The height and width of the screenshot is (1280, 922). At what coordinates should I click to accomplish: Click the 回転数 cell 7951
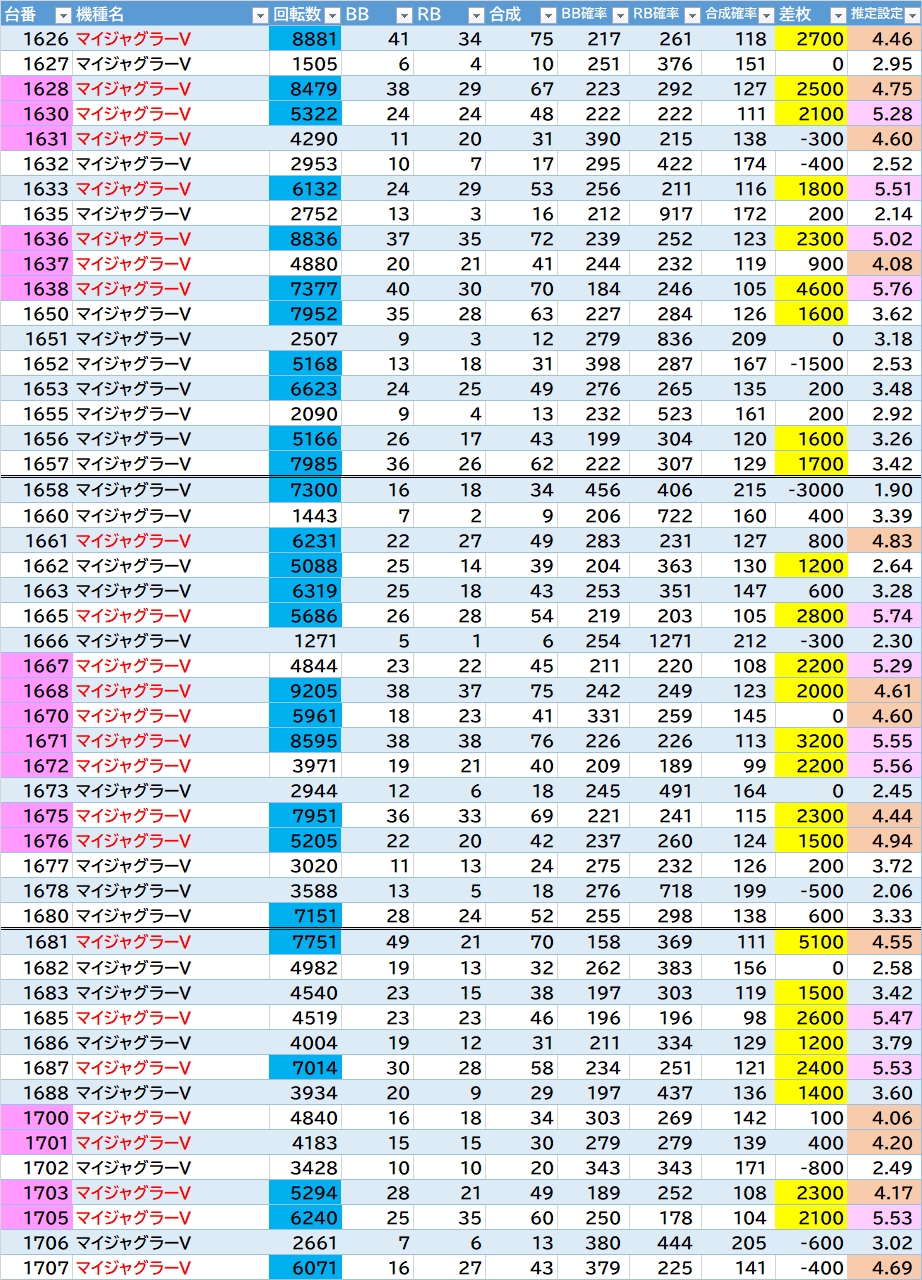click(x=305, y=816)
